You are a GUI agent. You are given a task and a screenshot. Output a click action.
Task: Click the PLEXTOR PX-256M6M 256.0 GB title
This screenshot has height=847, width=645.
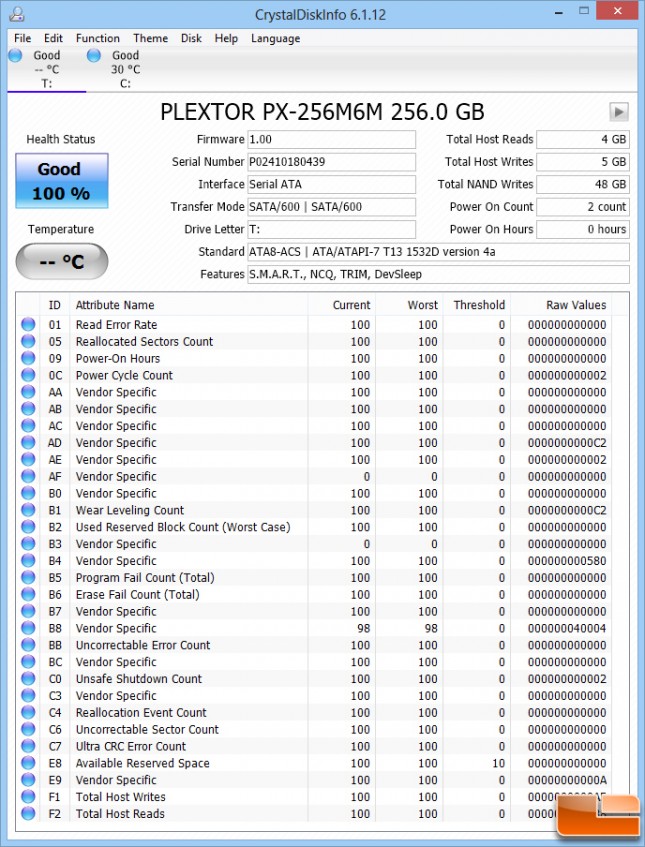pos(322,112)
